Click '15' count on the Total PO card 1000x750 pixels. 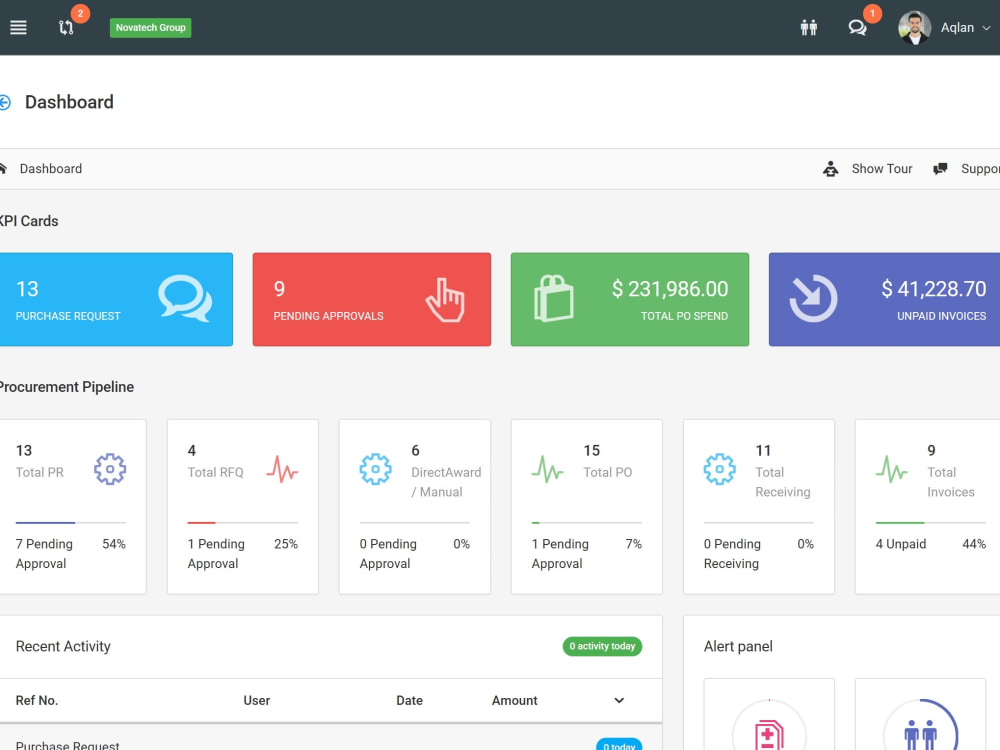pos(592,450)
